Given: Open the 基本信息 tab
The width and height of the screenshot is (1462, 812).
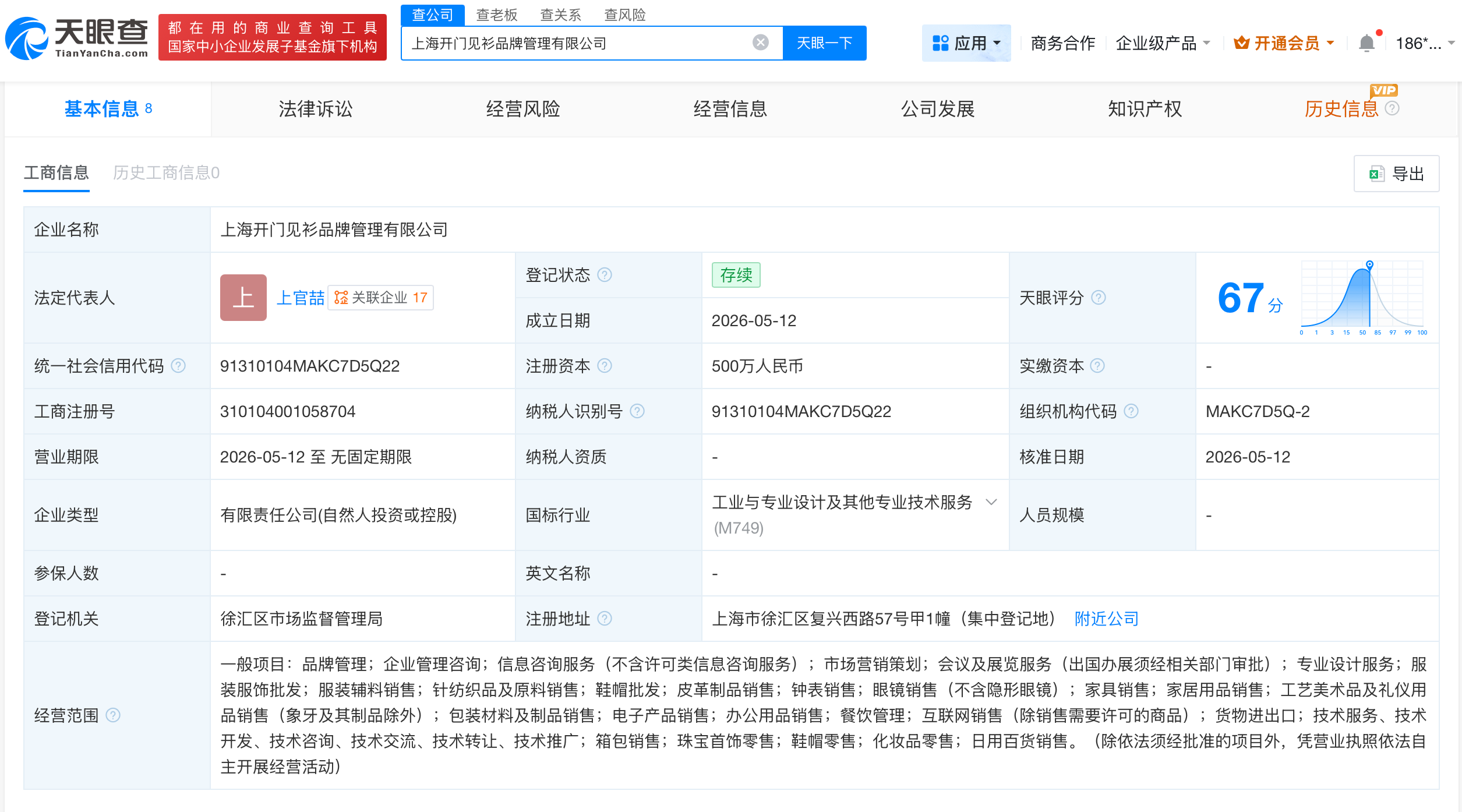Looking at the screenshot, I should pyautogui.click(x=108, y=109).
